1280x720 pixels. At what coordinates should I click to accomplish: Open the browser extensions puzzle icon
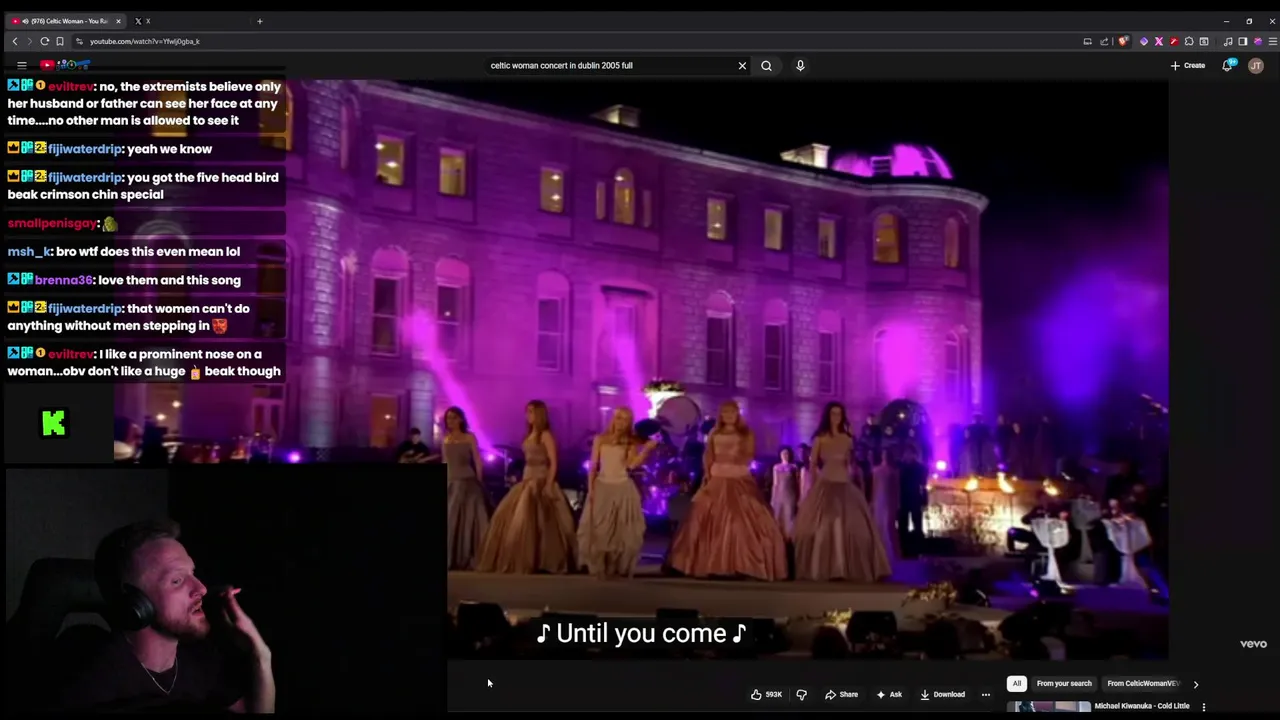[1189, 41]
